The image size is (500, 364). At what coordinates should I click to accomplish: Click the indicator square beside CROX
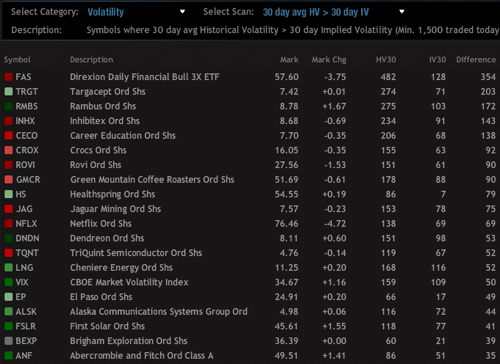point(9,150)
